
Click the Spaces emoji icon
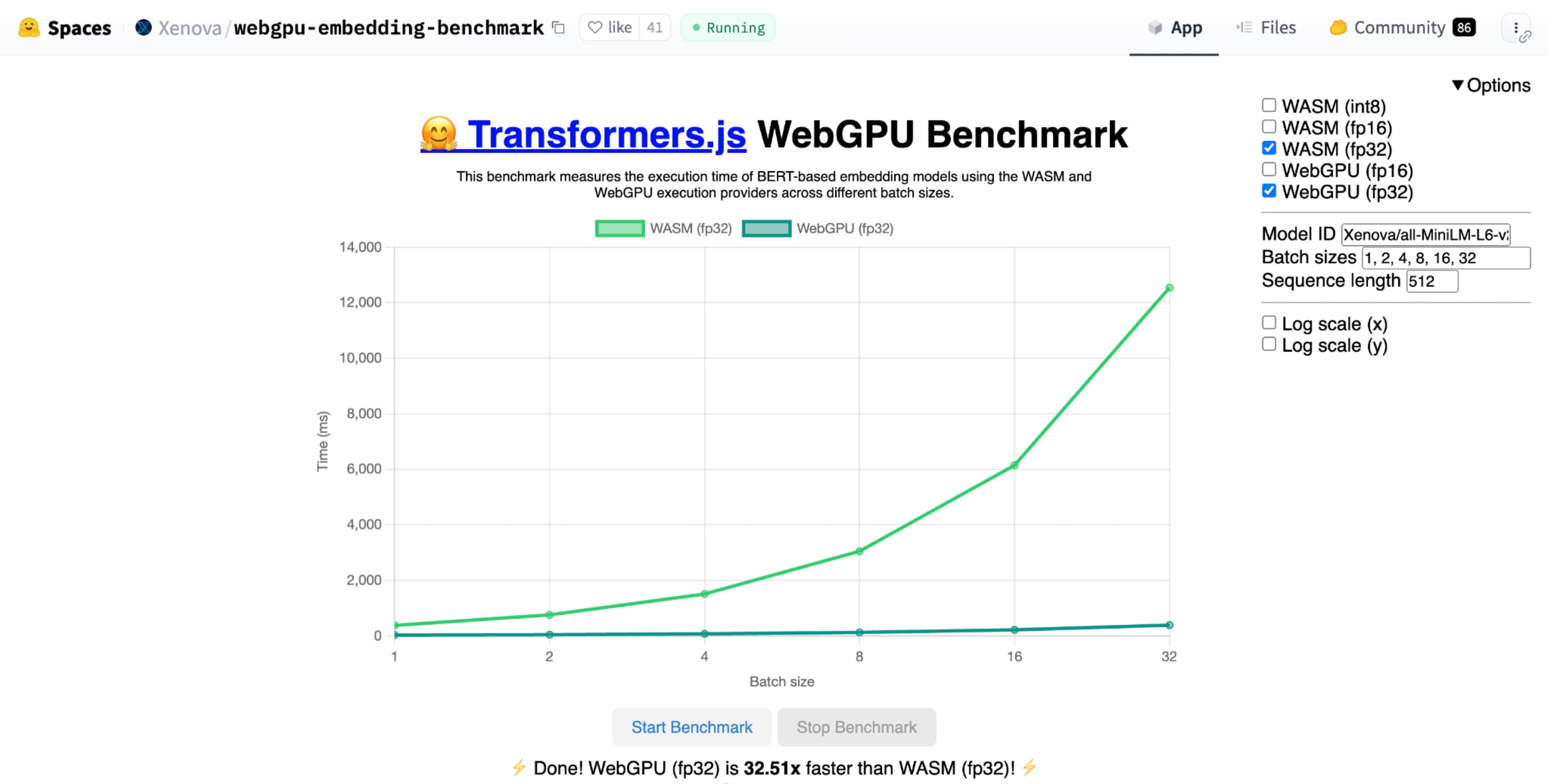coord(26,27)
